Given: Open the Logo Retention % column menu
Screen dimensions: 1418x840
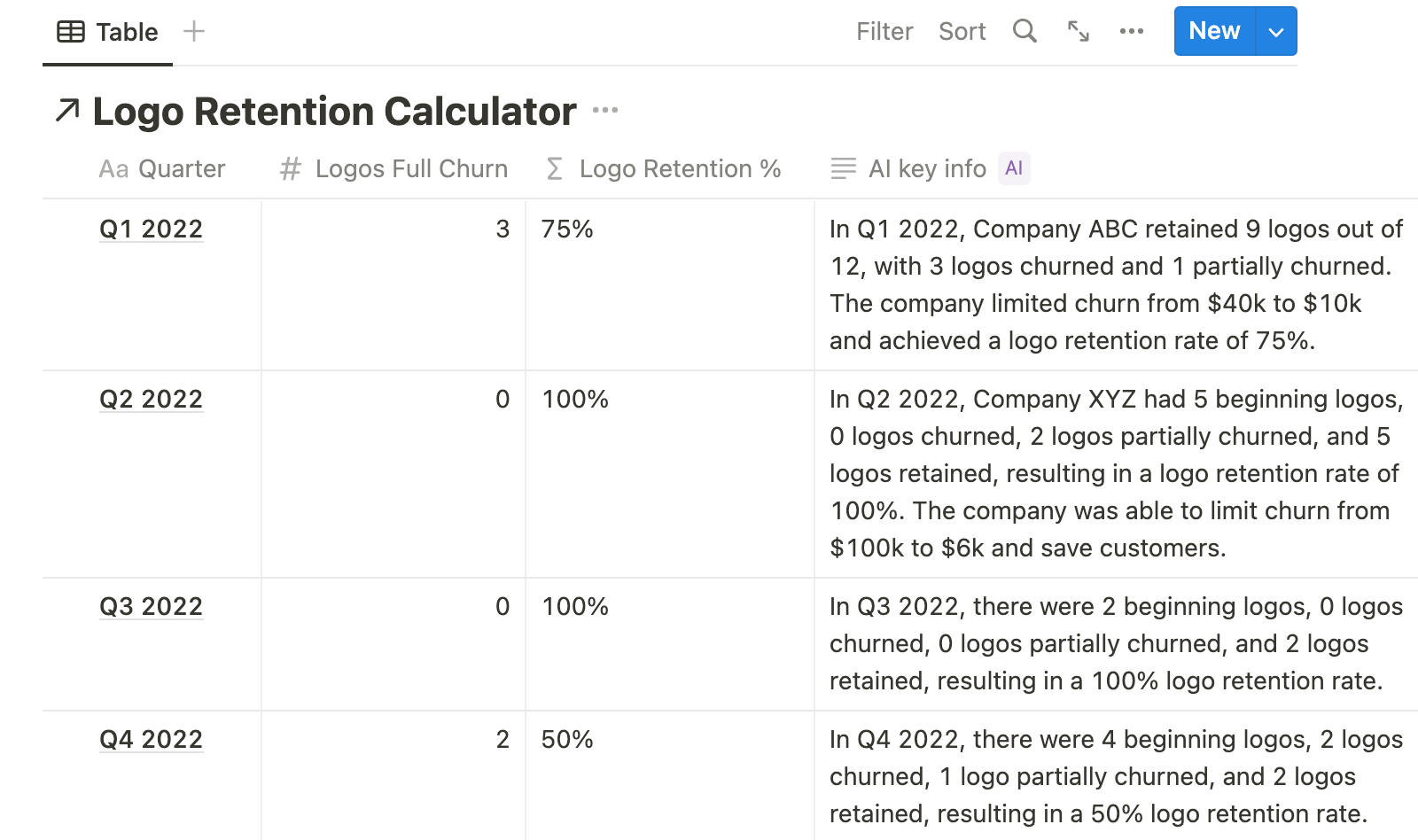Looking at the screenshot, I should tap(679, 168).
